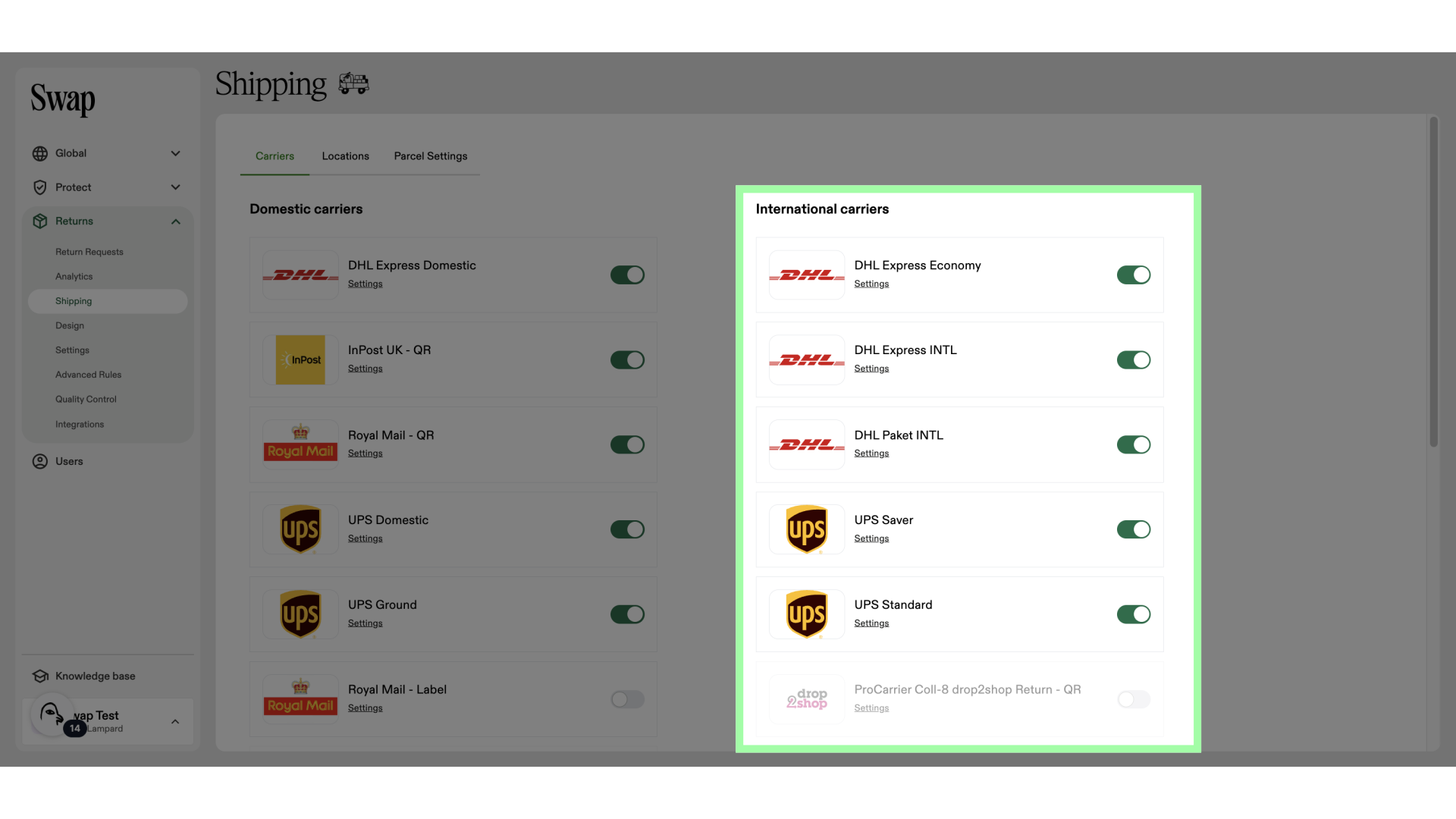The height and width of the screenshot is (819, 1456).
Task: Open Settings under Returns in sidebar
Action: [72, 350]
